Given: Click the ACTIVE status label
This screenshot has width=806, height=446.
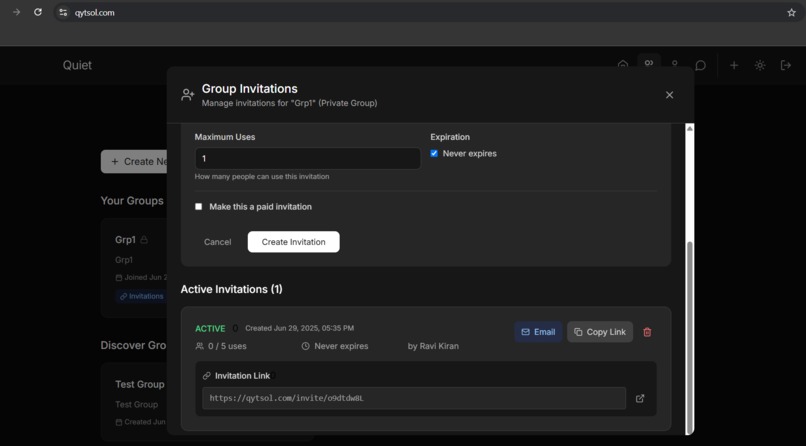Looking at the screenshot, I should [210, 328].
